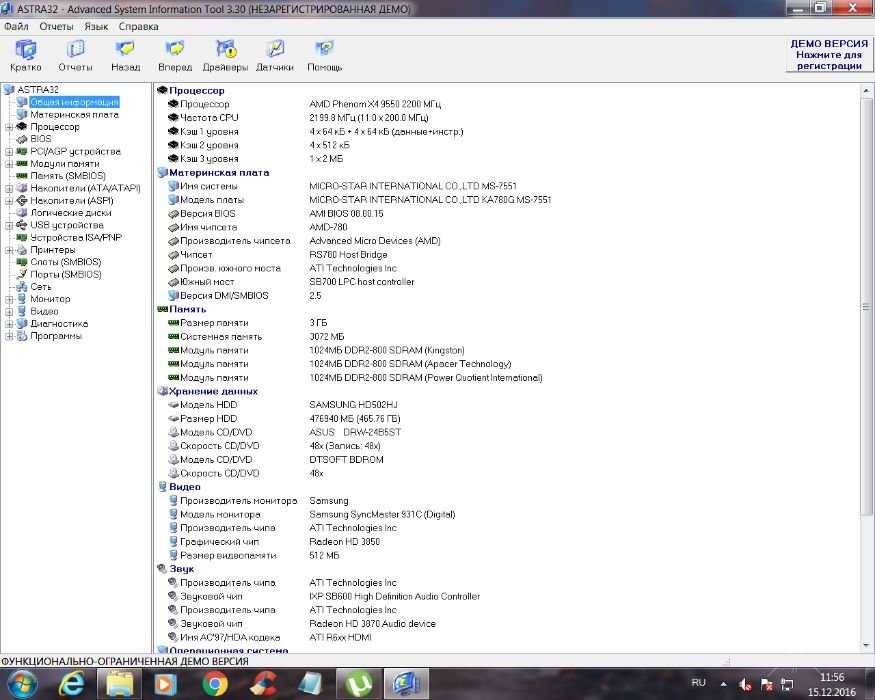Expand the Монитор node
Image resolution: width=875 pixels, height=700 pixels.
pyautogui.click(x=9, y=299)
